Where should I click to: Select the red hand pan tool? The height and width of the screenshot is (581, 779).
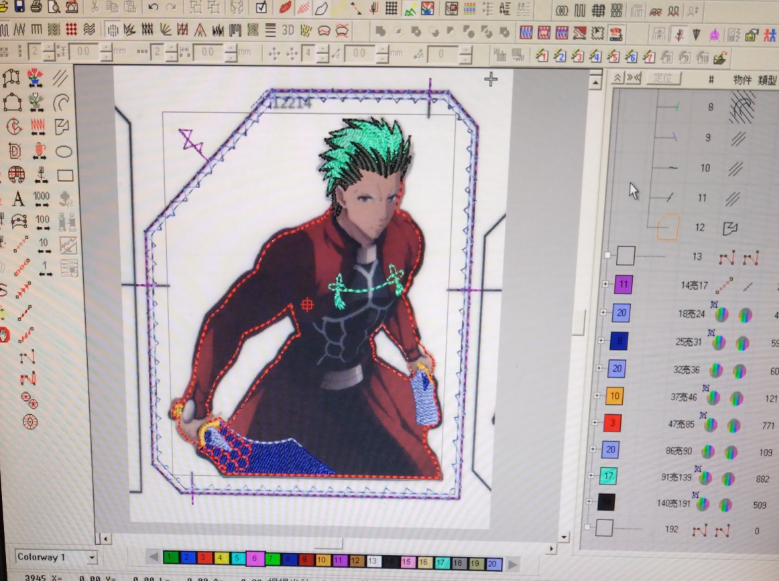(5, 335)
